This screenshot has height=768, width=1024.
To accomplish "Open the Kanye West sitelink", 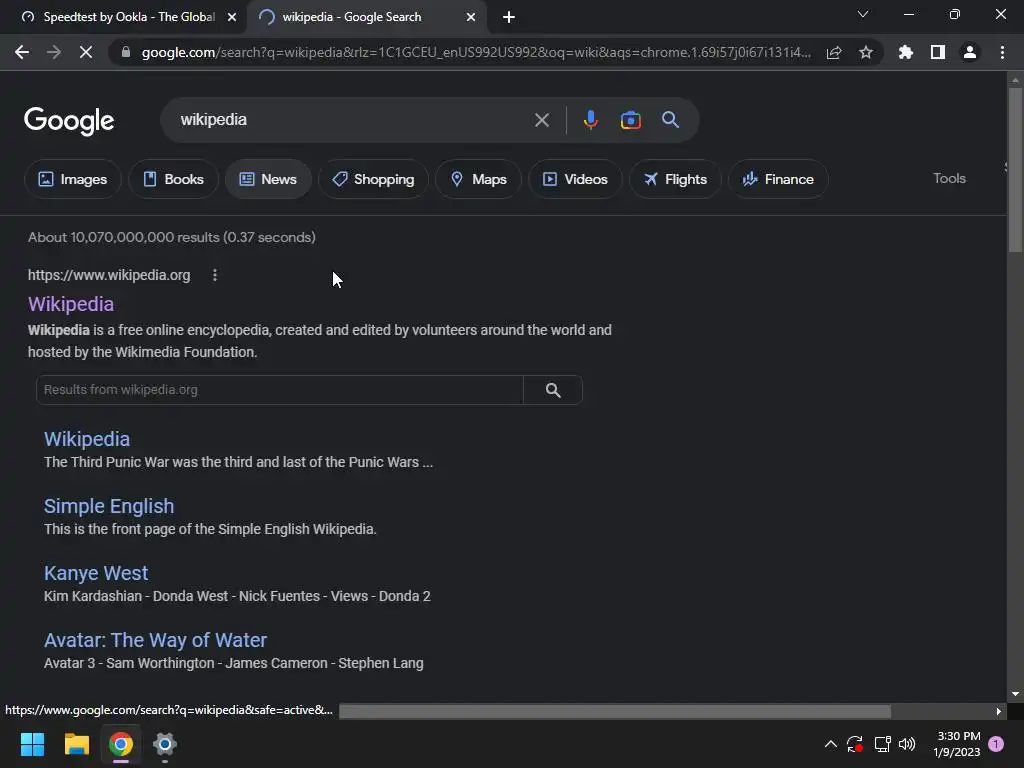I will 96,573.
